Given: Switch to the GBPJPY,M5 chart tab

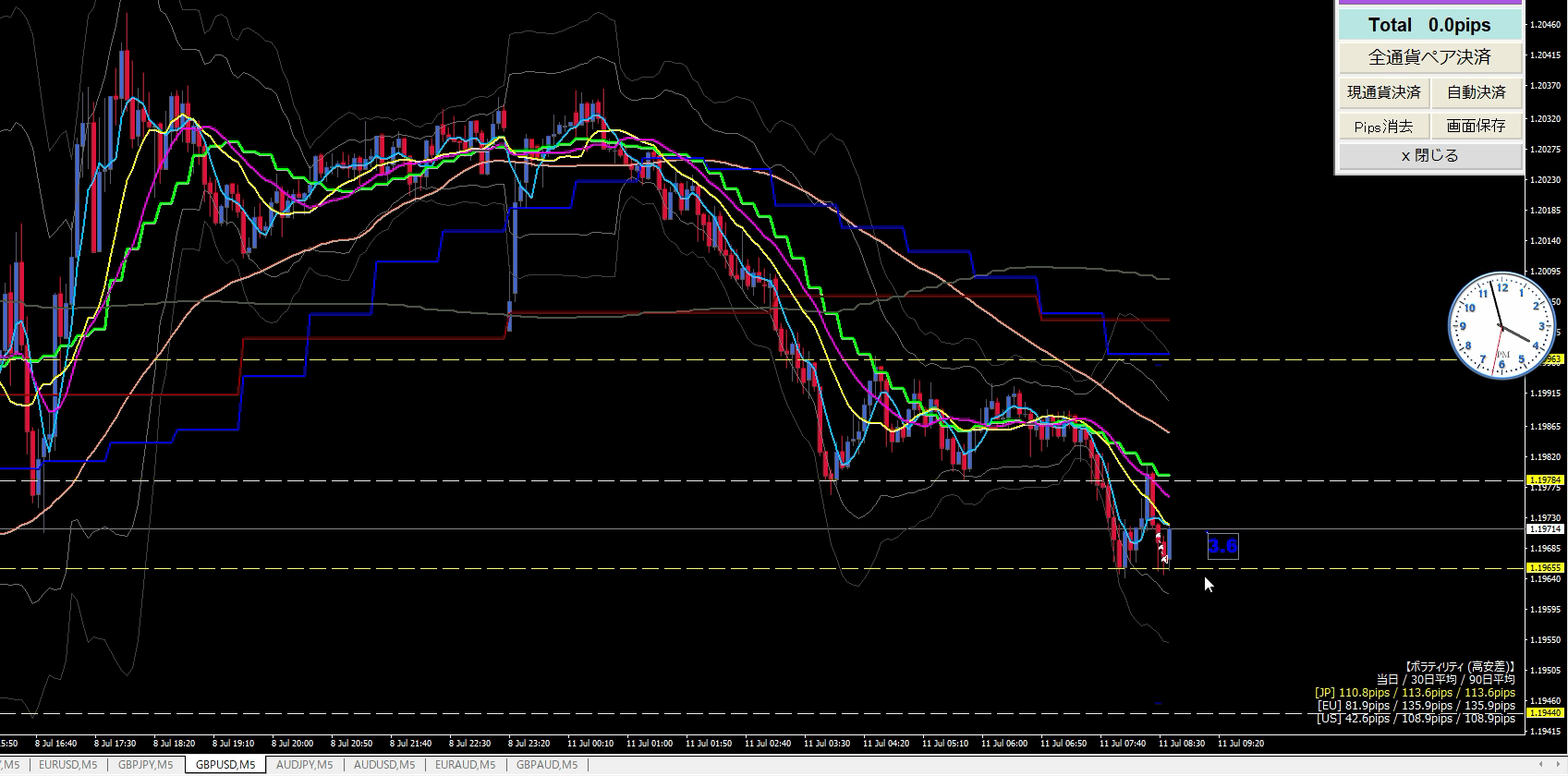Looking at the screenshot, I should (x=145, y=765).
